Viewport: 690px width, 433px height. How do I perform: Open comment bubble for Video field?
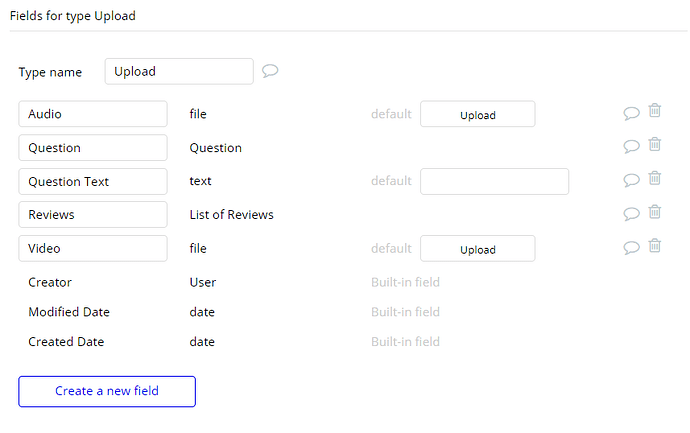[631, 248]
